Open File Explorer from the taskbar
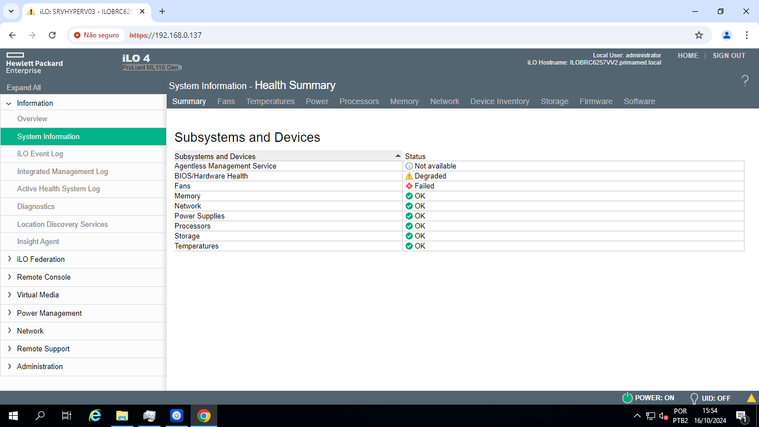The image size is (759, 427). (x=122, y=415)
